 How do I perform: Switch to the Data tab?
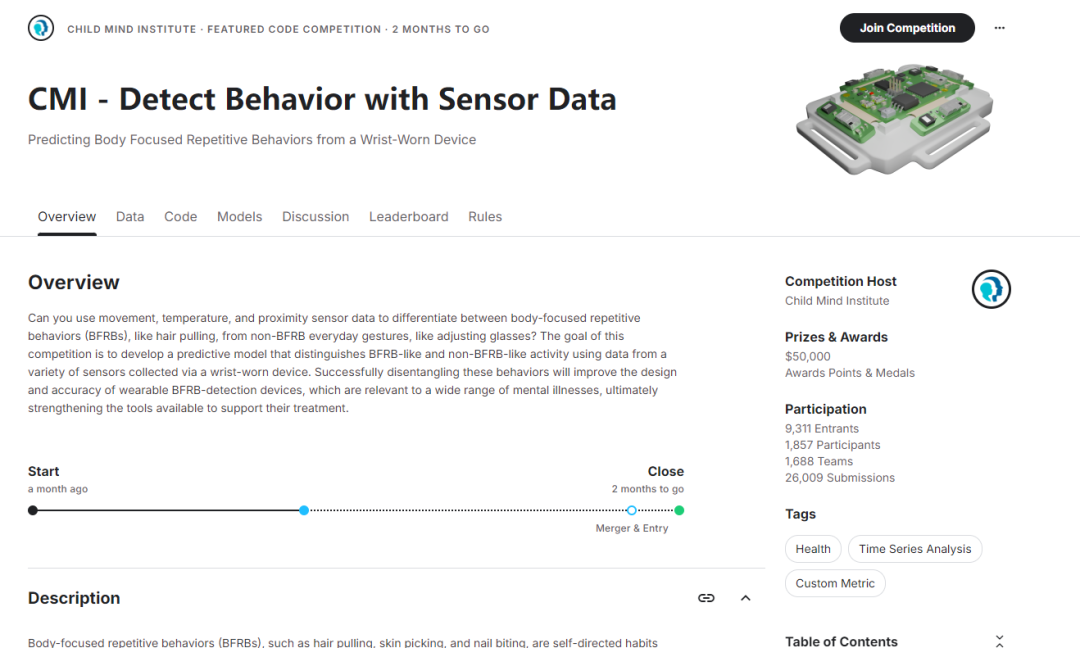click(x=130, y=216)
